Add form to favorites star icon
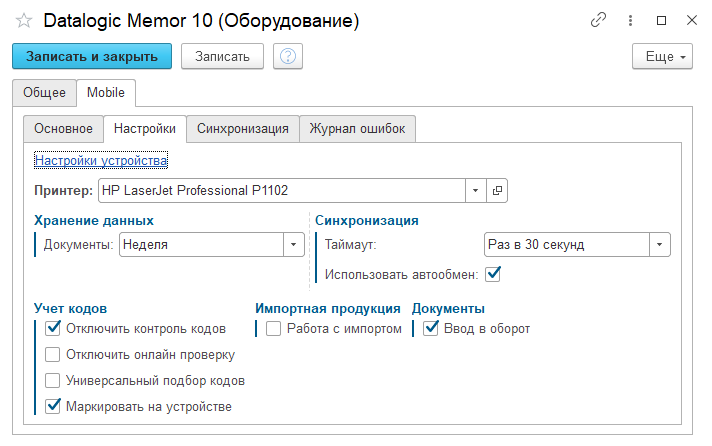712x446 pixels. tap(24, 21)
